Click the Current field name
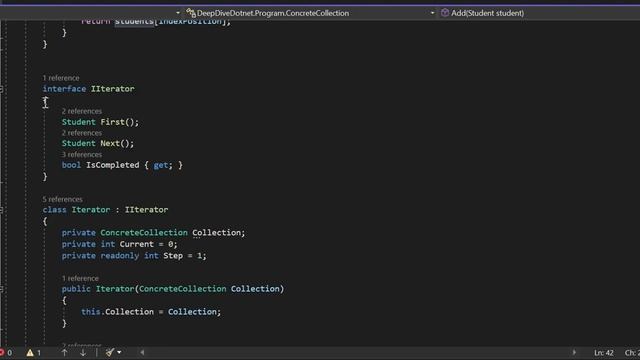This screenshot has width=640, height=360. [137, 244]
